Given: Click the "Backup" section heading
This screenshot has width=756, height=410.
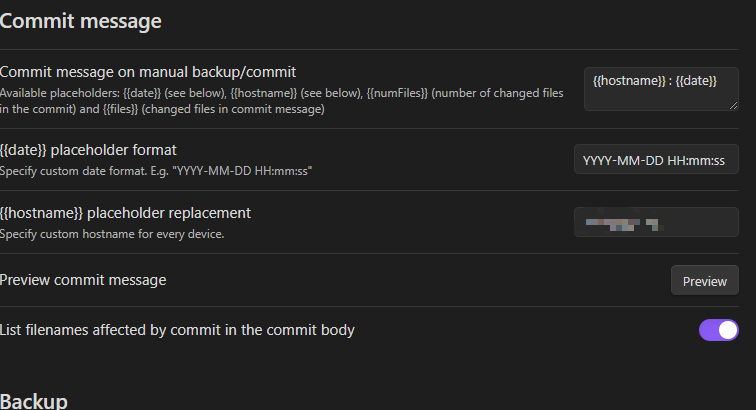Looking at the screenshot, I should (34, 401).
